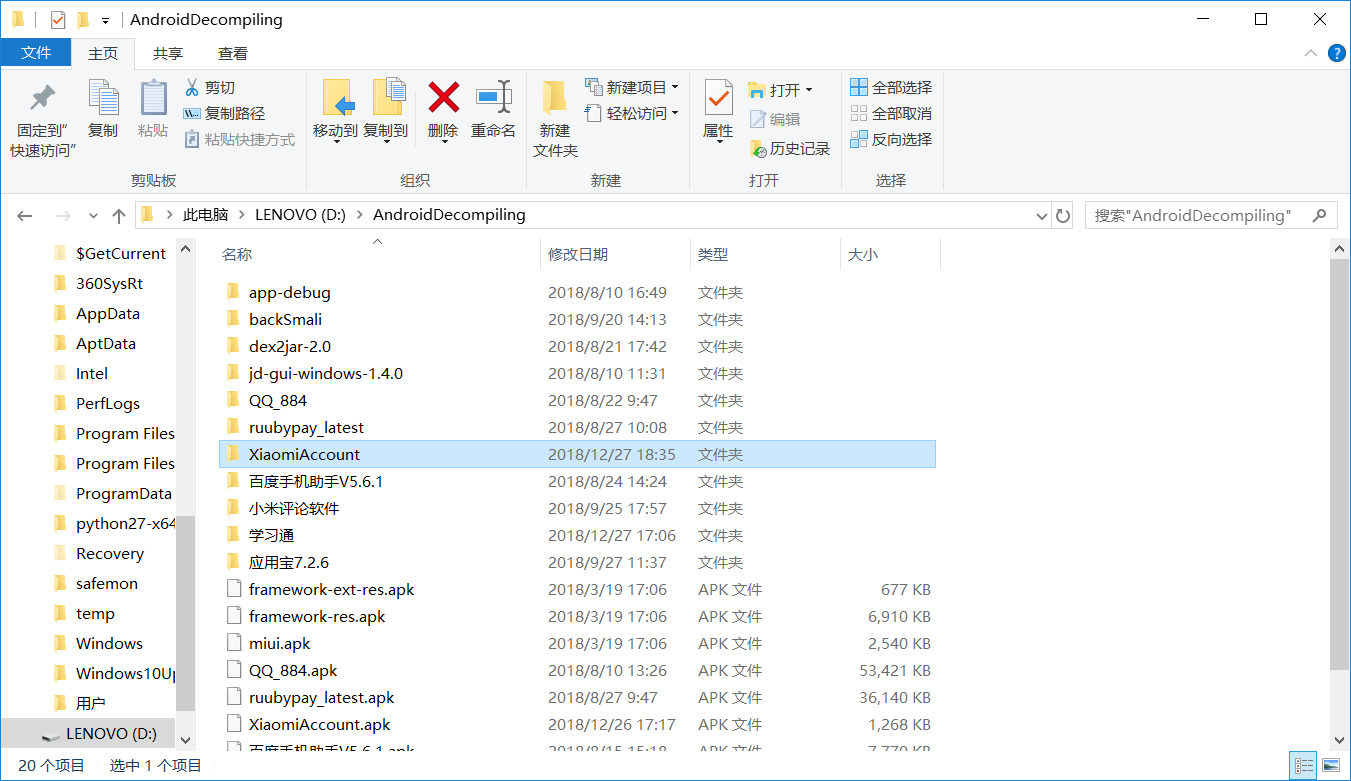
Task: Switch to the 查看 ribbon tab
Action: (x=231, y=53)
